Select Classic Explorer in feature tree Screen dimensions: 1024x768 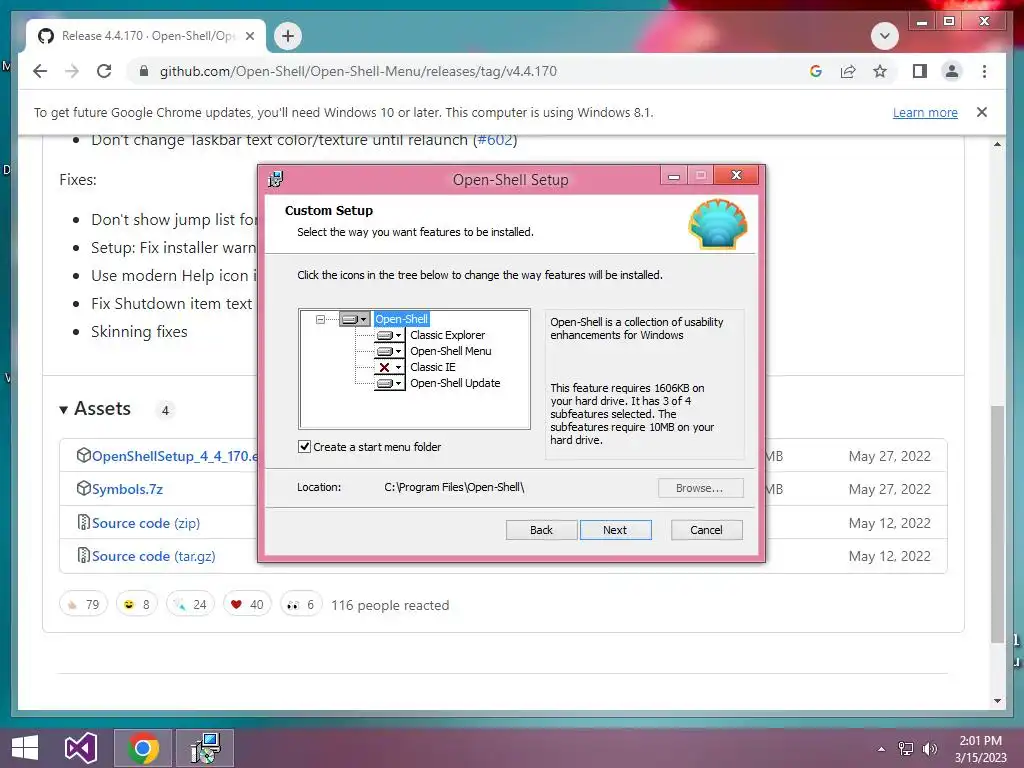pyautogui.click(x=447, y=335)
